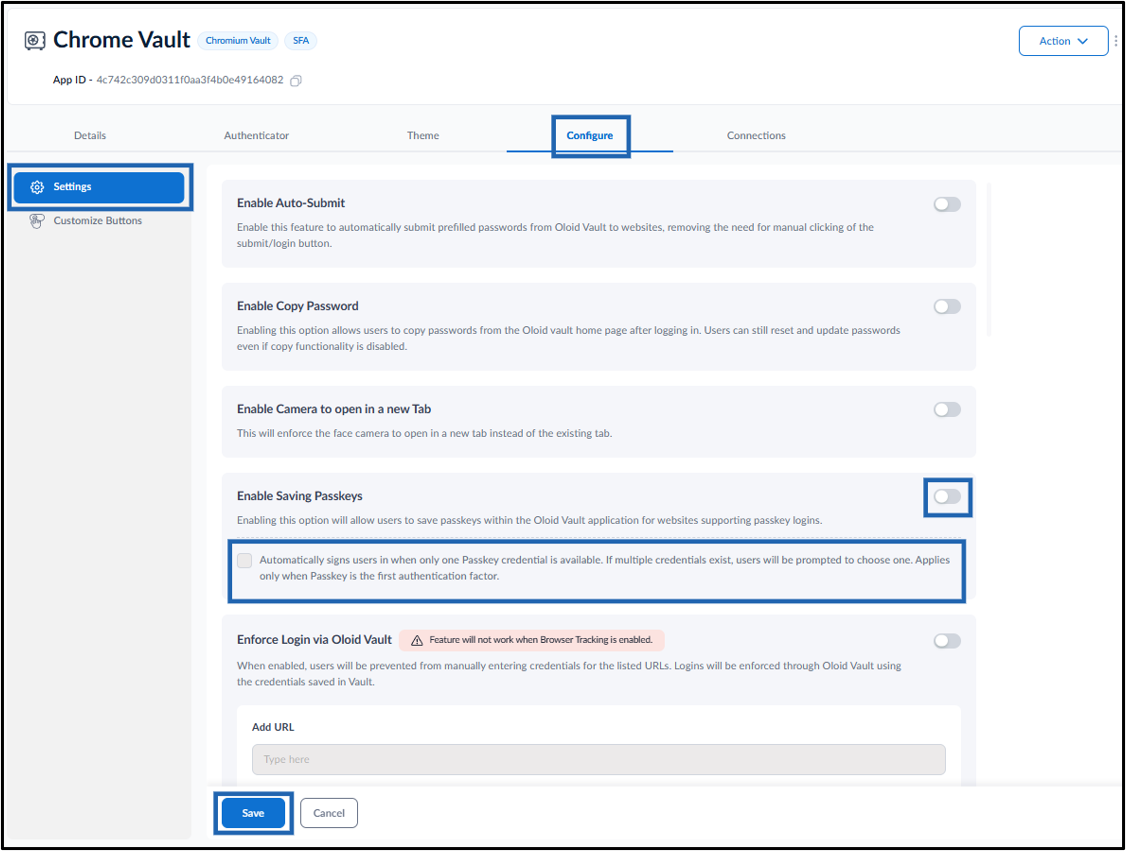This screenshot has height=851, width=1126.
Task: Click the Save button
Action: click(x=253, y=813)
